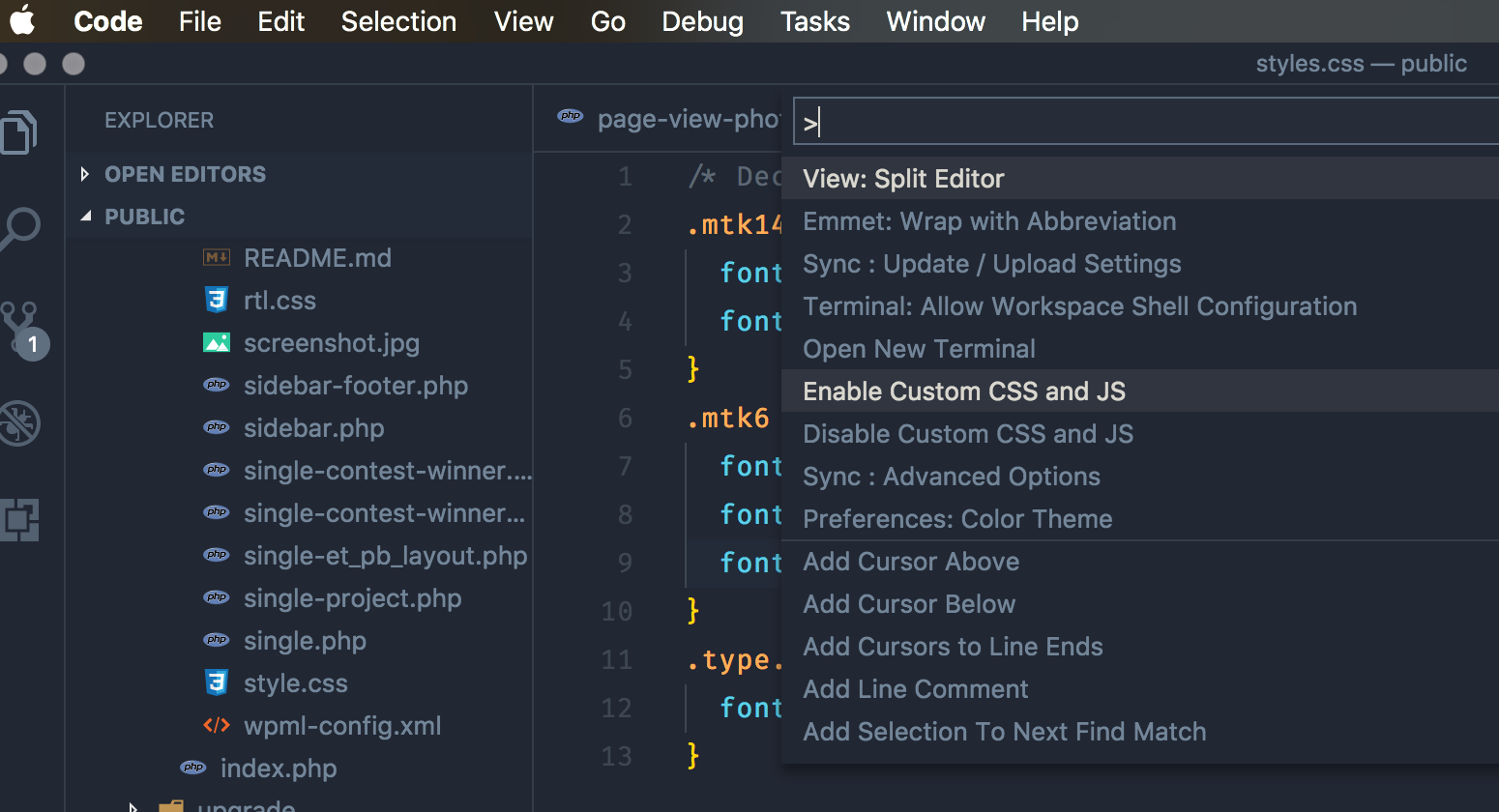The width and height of the screenshot is (1499, 812).
Task: Open the Go menu
Action: (x=608, y=21)
